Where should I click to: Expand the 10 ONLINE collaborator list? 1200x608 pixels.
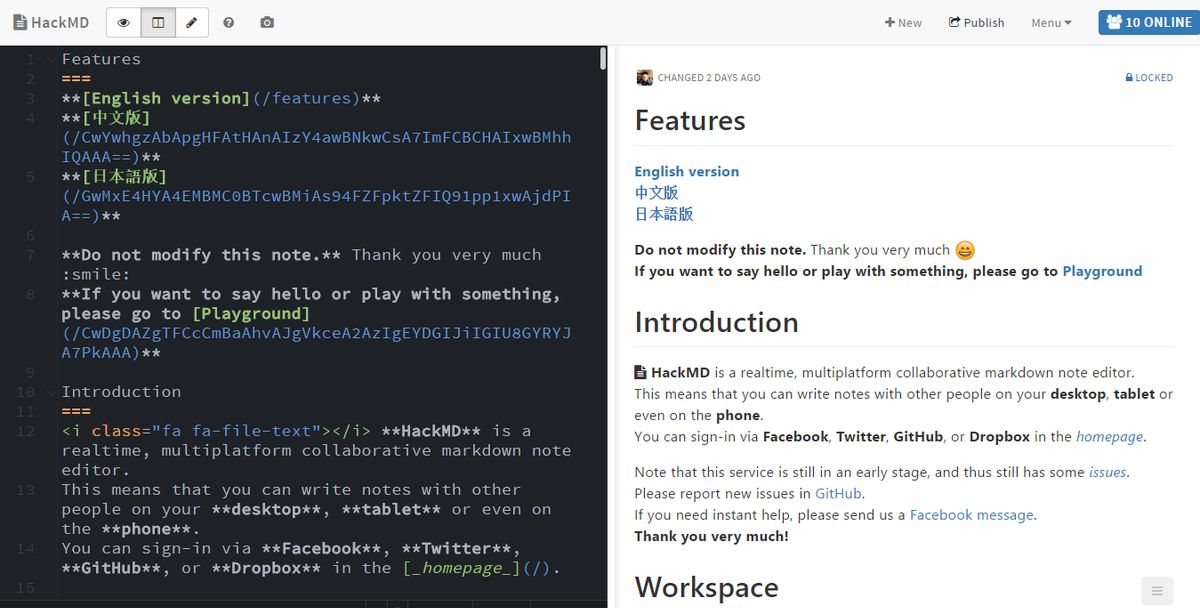(1148, 21)
